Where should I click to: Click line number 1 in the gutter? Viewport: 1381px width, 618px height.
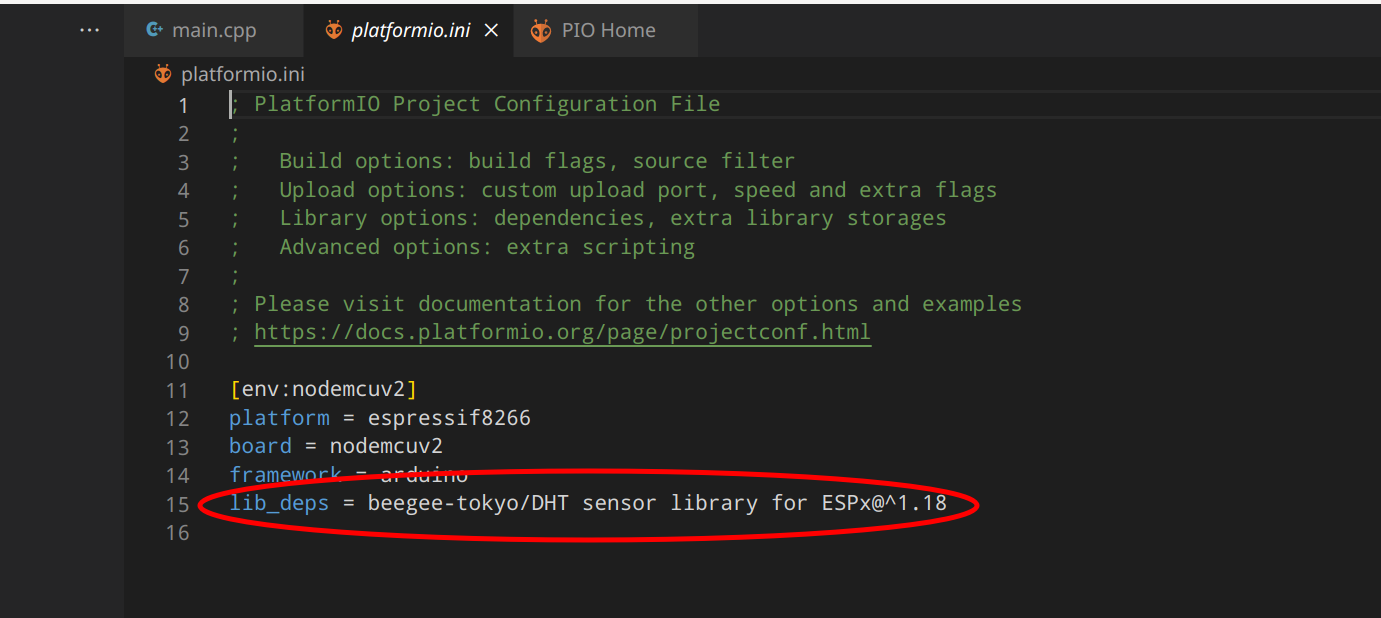coord(183,105)
